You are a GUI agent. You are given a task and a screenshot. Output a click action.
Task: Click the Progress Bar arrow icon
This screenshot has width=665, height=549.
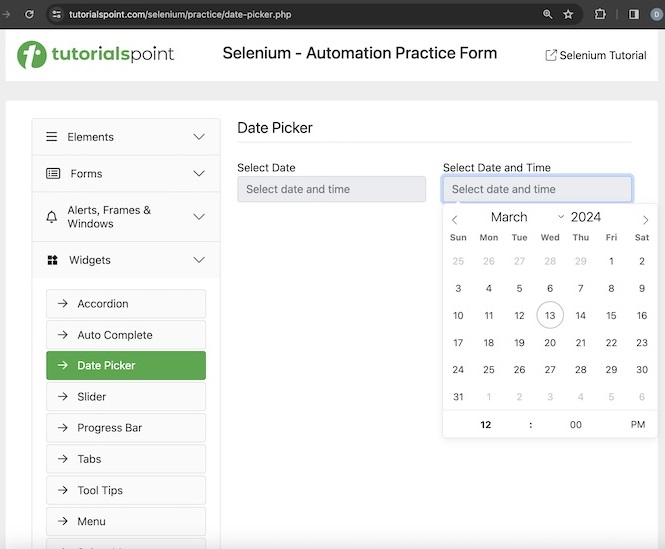(63, 428)
